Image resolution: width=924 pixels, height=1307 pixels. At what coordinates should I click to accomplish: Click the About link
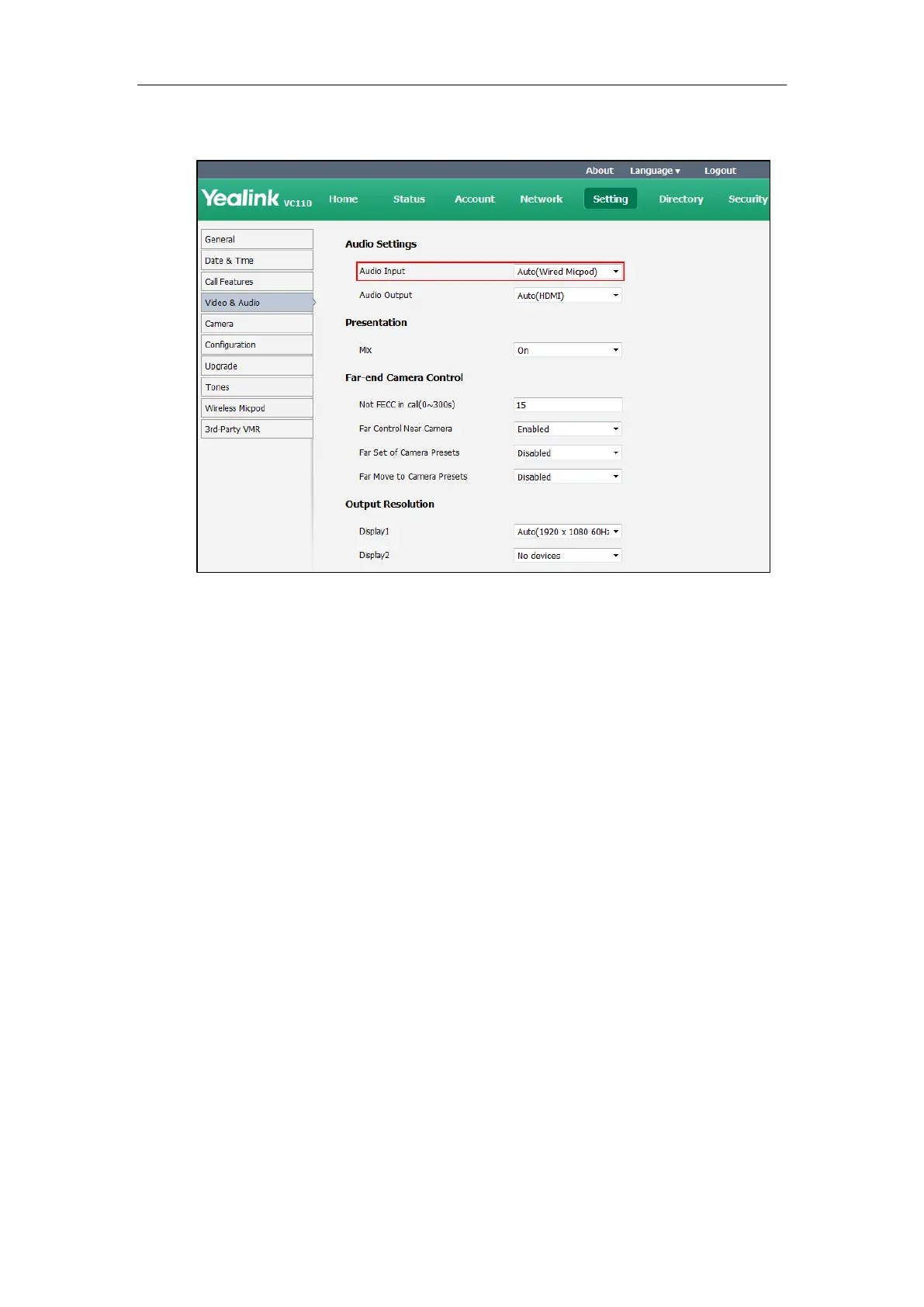pos(600,171)
